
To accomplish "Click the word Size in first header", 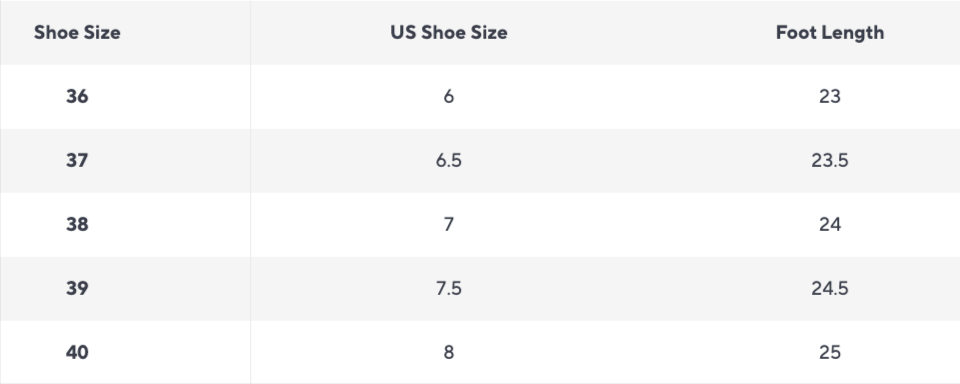I will click(103, 32).
